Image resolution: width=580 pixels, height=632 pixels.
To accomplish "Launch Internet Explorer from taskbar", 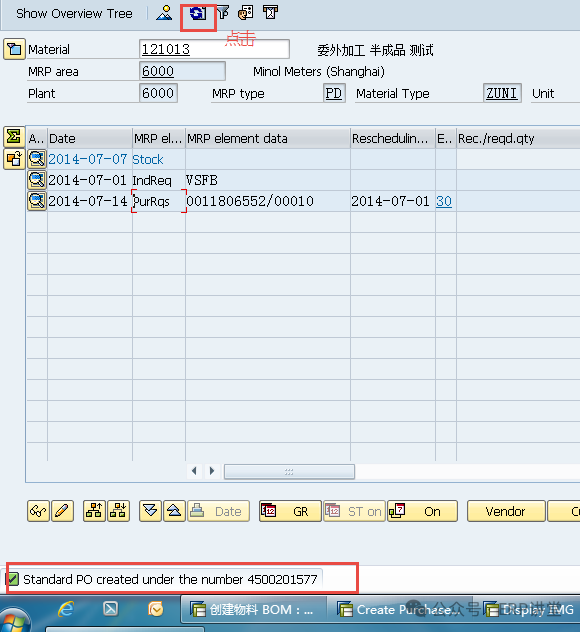I will tap(66, 609).
